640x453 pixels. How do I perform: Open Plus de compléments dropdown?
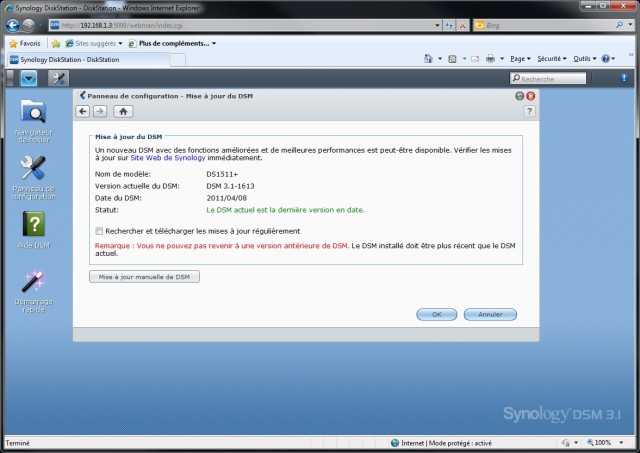172,43
